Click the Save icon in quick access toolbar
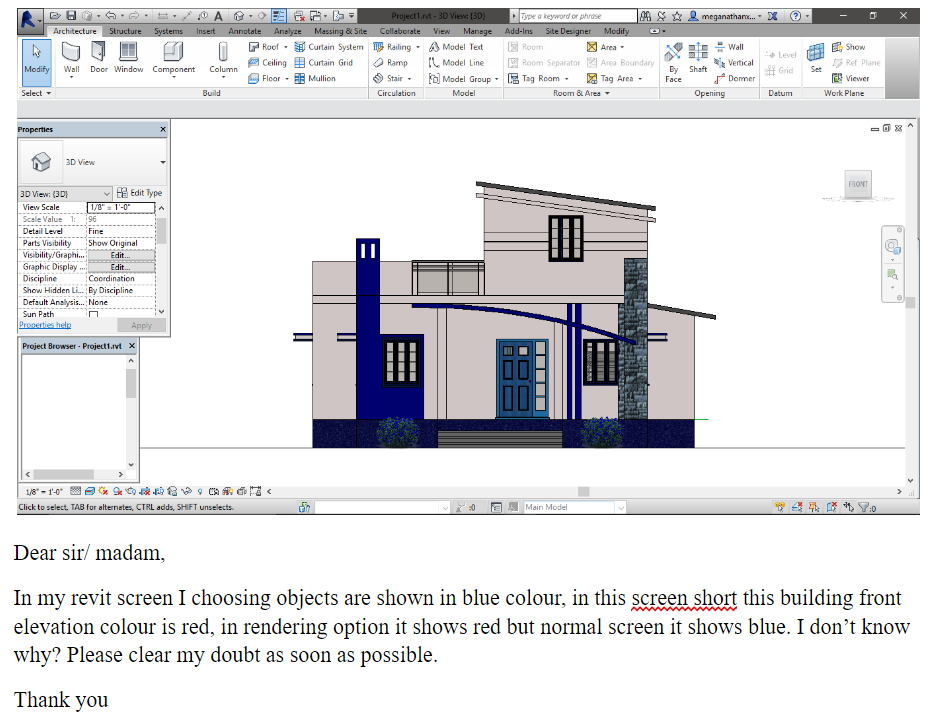 [x=71, y=15]
